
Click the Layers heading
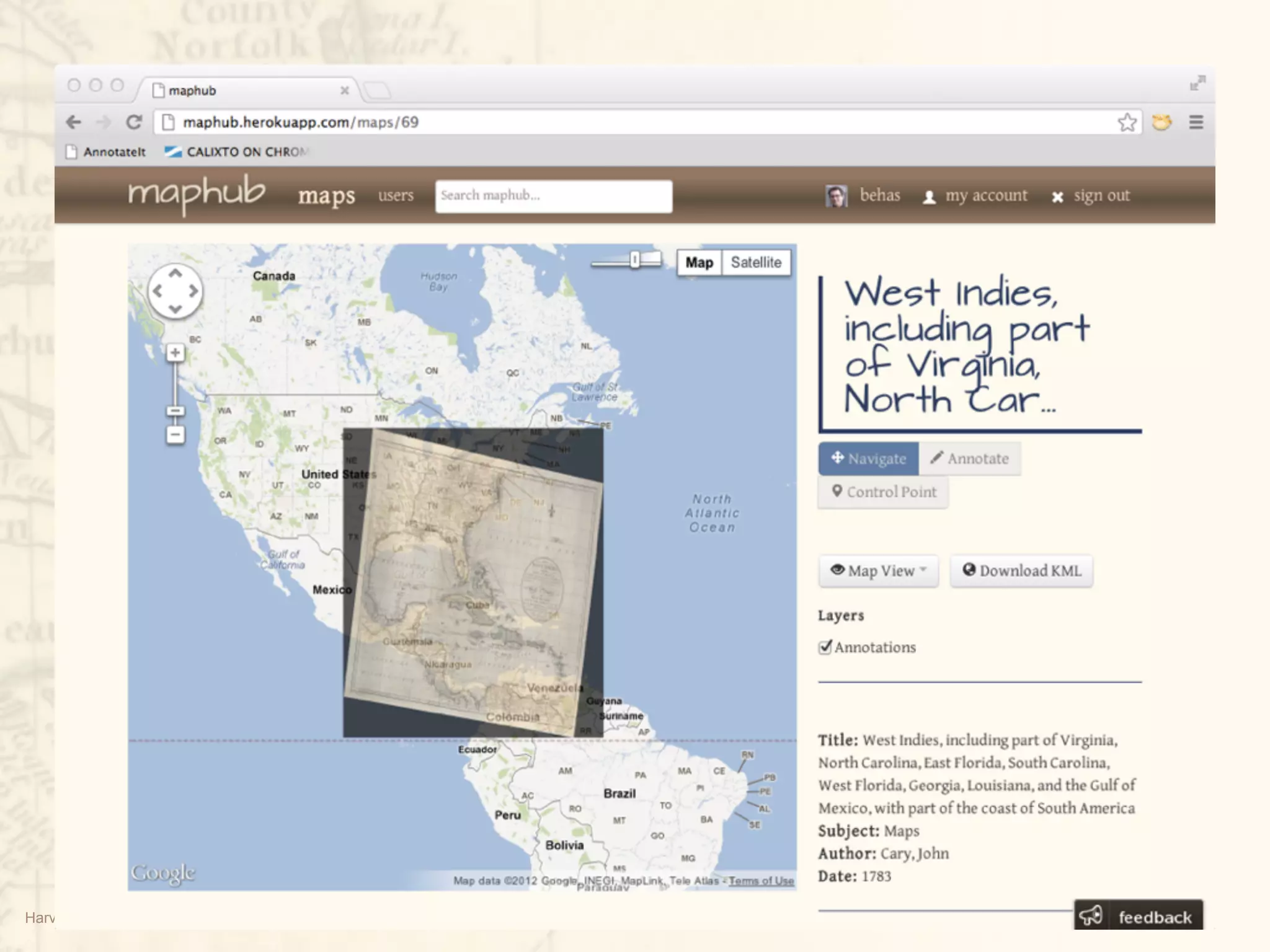click(x=841, y=615)
